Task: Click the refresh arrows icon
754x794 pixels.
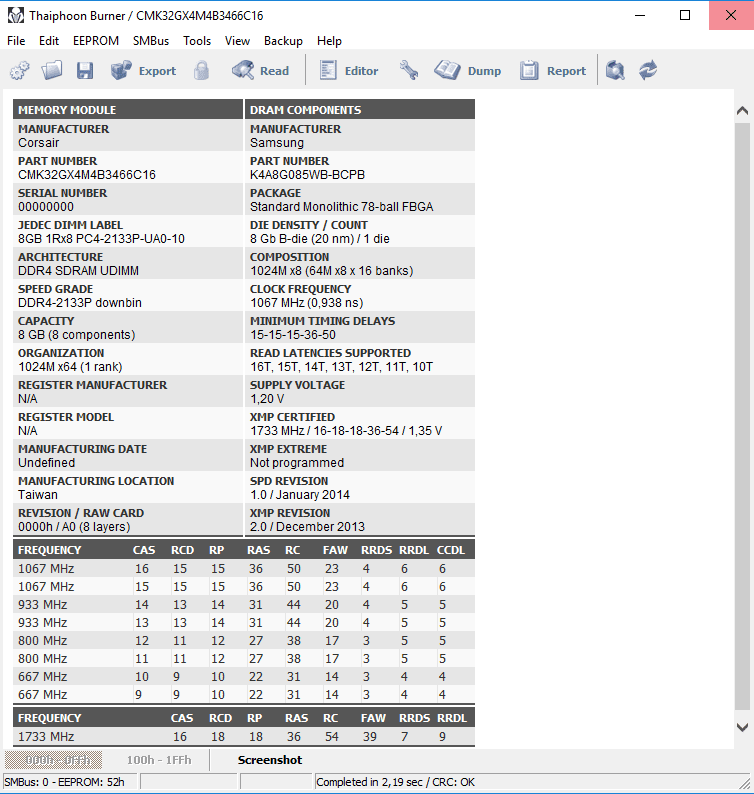Action: coord(648,70)
